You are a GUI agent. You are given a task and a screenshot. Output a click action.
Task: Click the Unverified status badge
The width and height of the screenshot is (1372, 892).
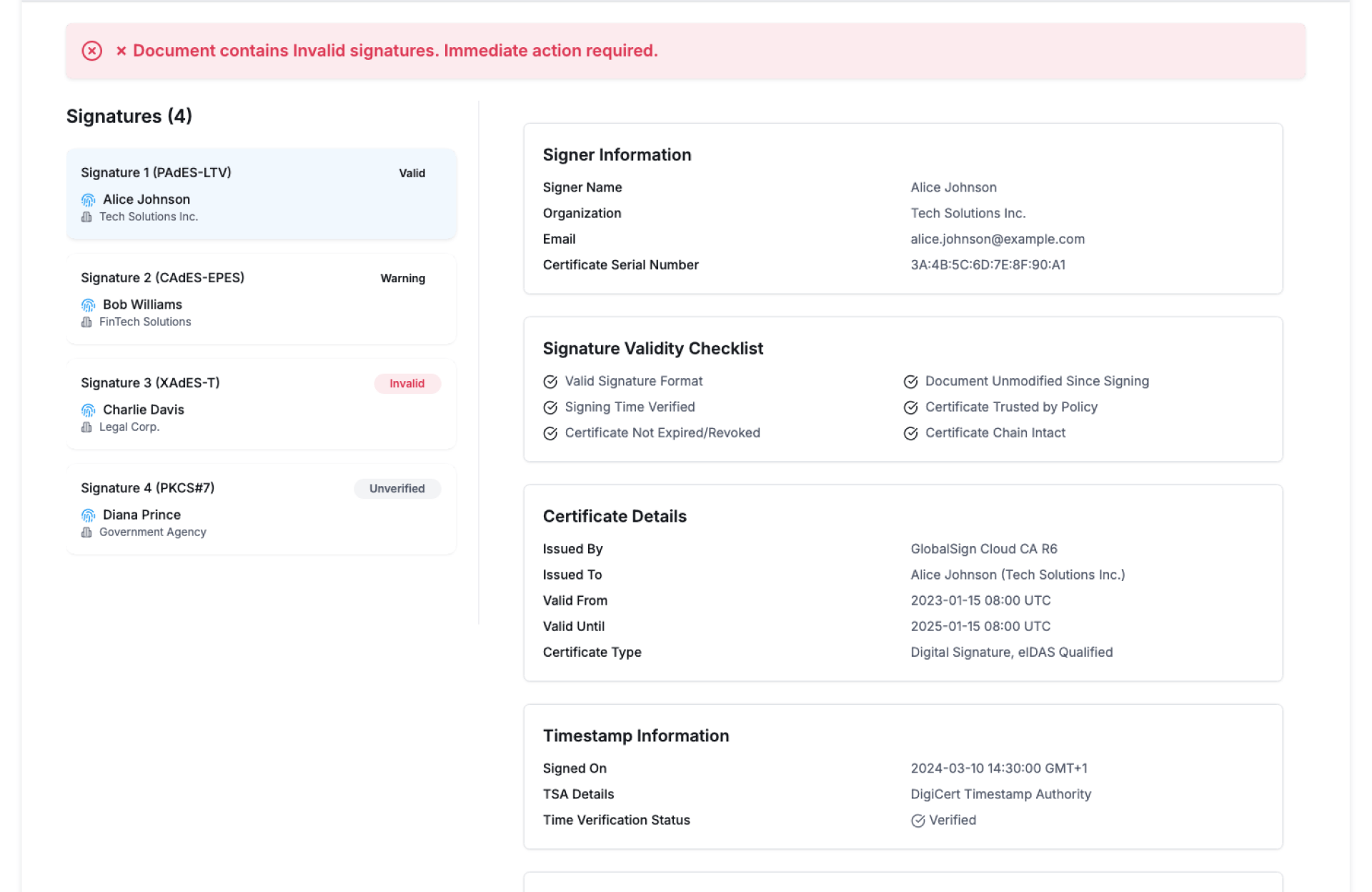point(397,489)
